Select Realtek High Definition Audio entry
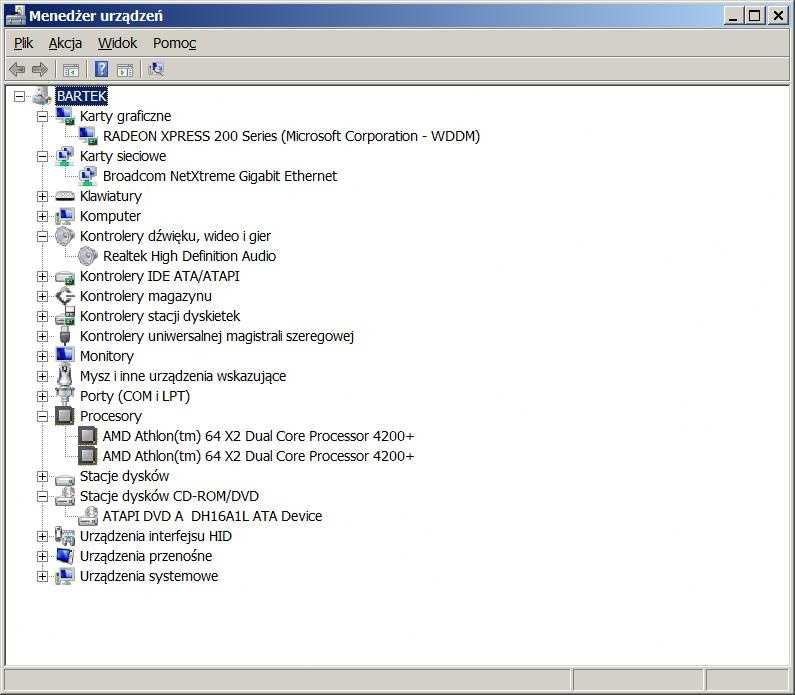Image resolution: width=795 pixels, height=695 pixels. [x=189, y=256]
